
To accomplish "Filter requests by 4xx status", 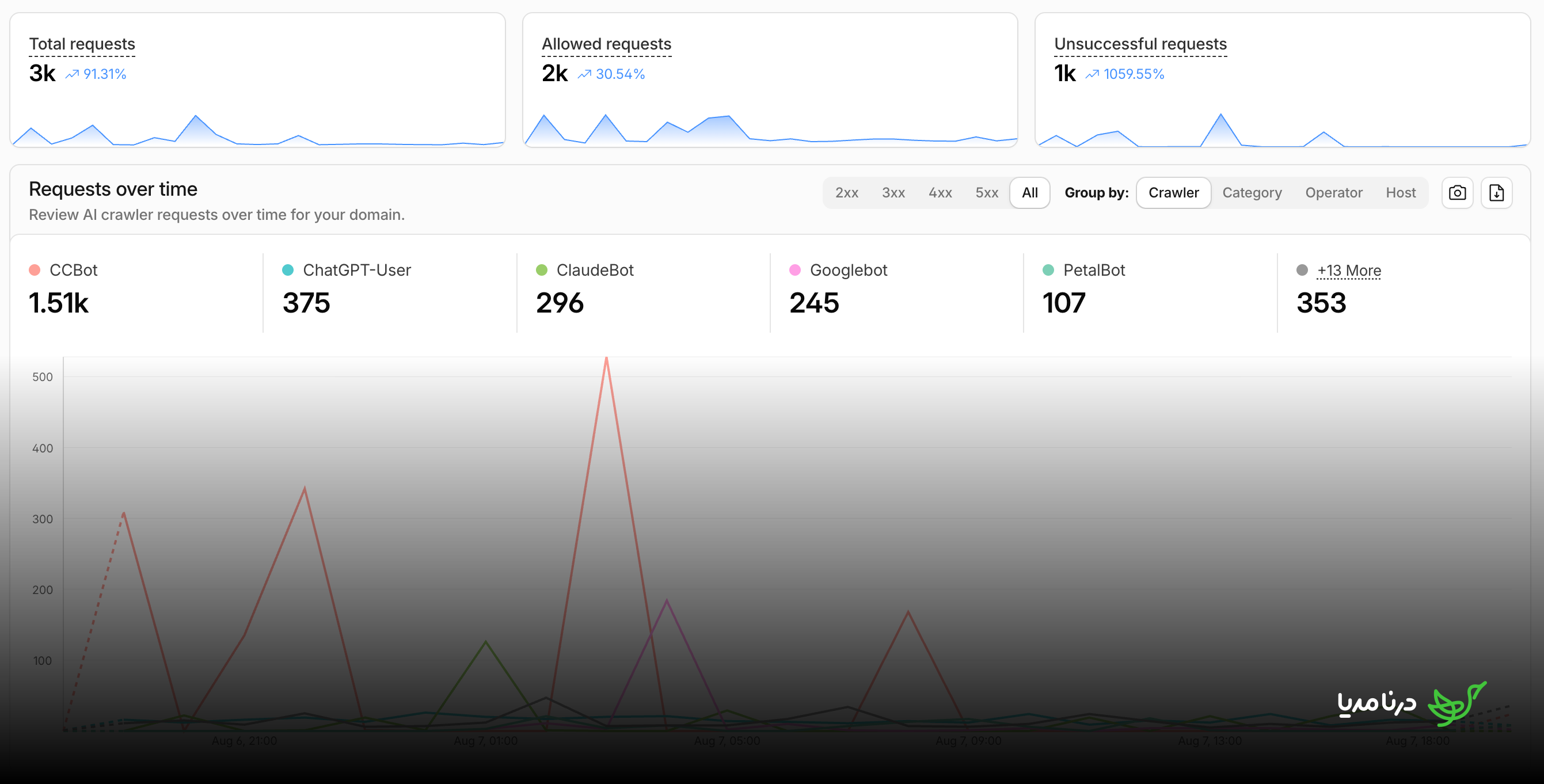I will click(940, 193).
